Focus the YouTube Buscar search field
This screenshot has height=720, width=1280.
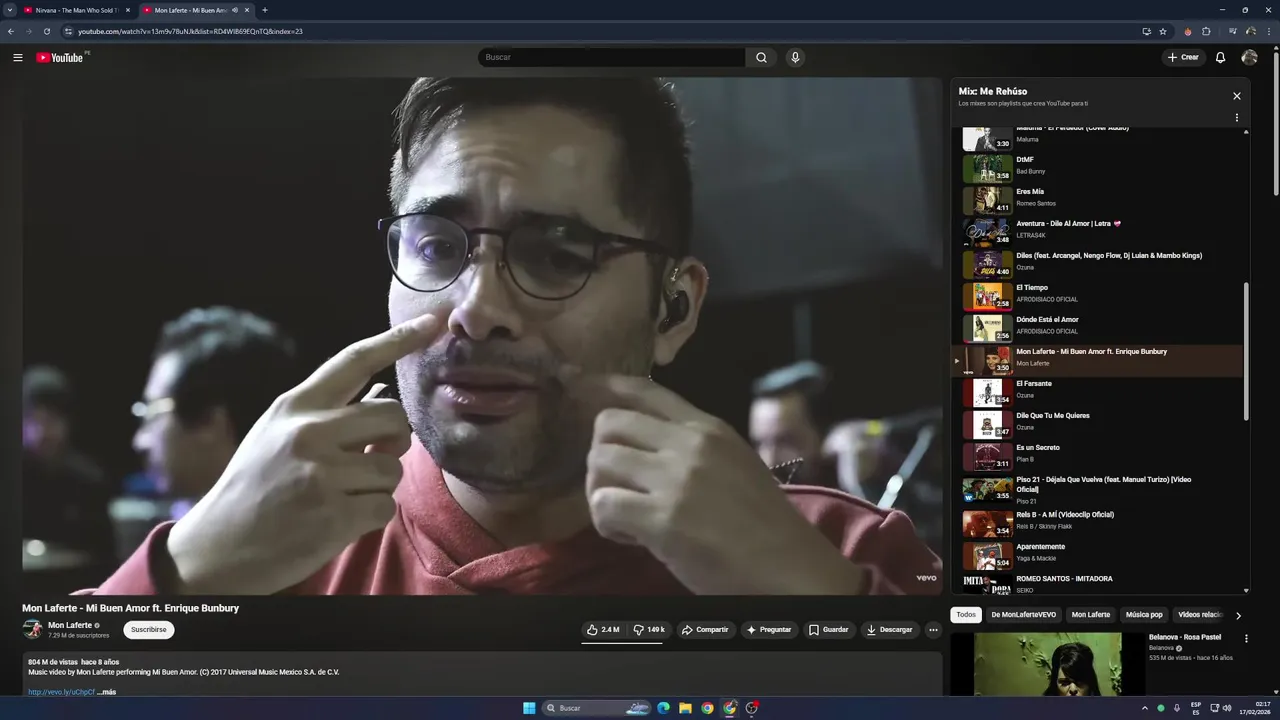pos(611,57)
